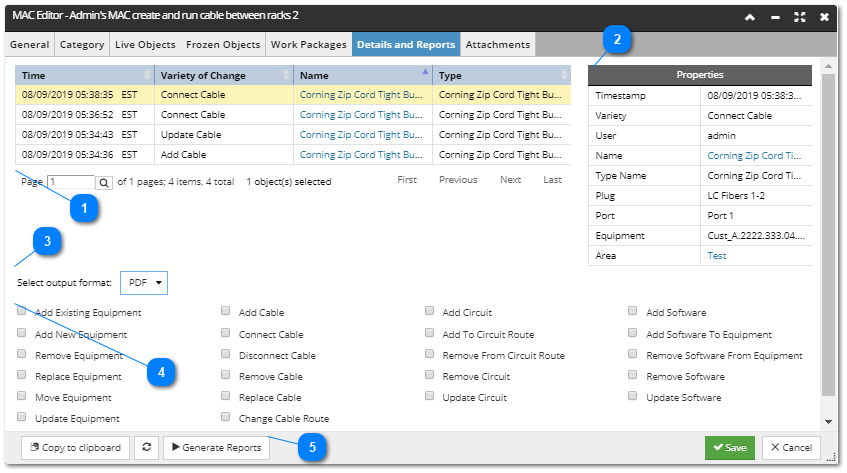Tick the Update Software checkbox

[x=633, y=396]
